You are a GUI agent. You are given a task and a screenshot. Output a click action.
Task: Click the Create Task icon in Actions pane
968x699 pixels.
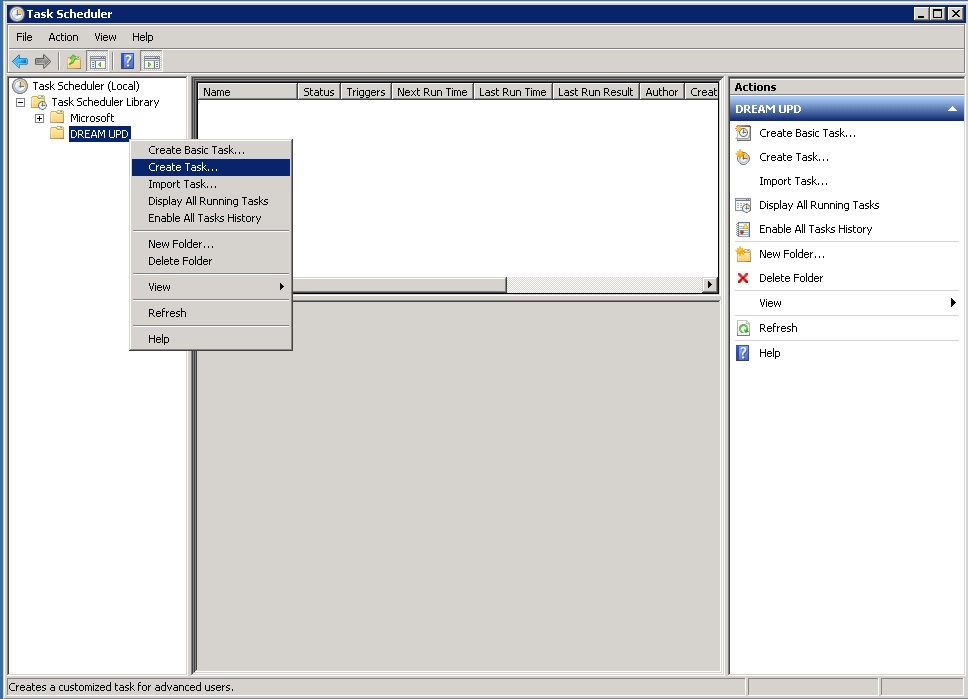coord(743,157)
